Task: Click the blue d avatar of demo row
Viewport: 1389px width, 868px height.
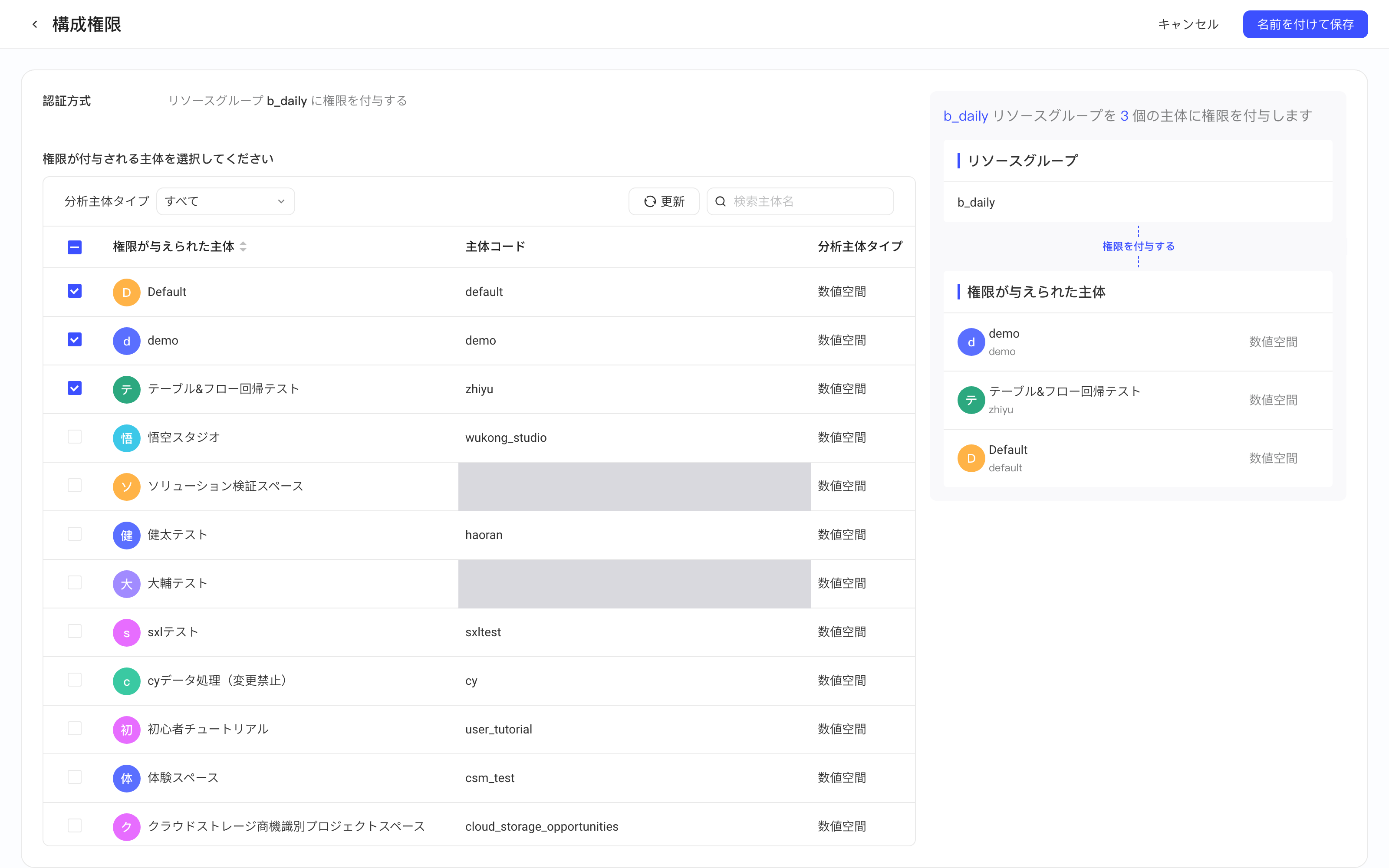Action: [127, 341]
